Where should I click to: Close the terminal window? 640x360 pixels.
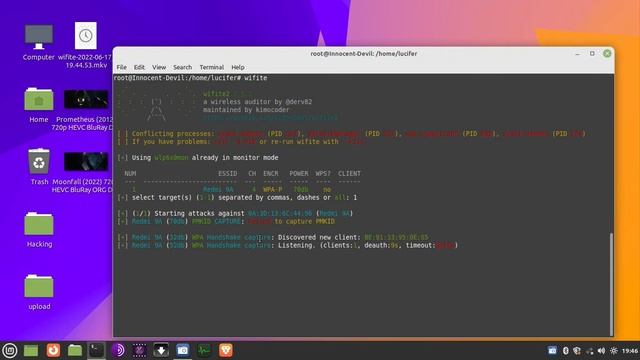tap(607, 53)
